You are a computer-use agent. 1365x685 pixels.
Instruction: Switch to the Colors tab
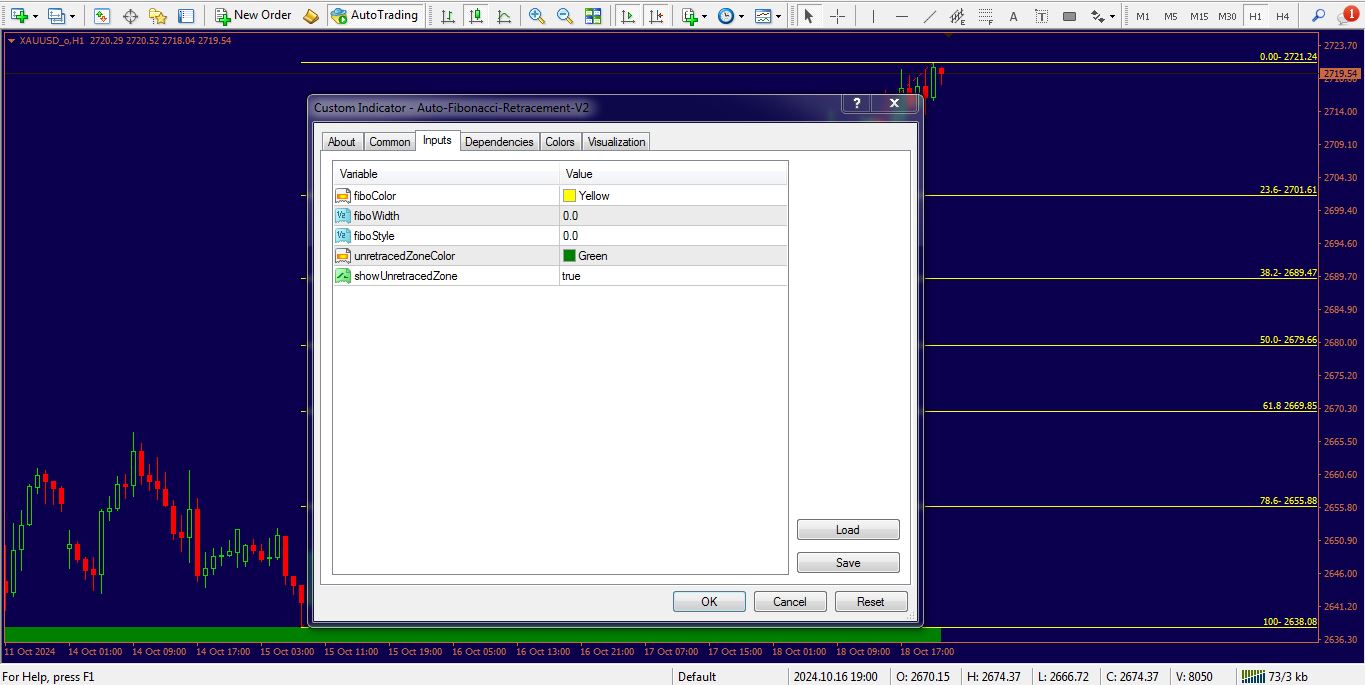[560, 142]
